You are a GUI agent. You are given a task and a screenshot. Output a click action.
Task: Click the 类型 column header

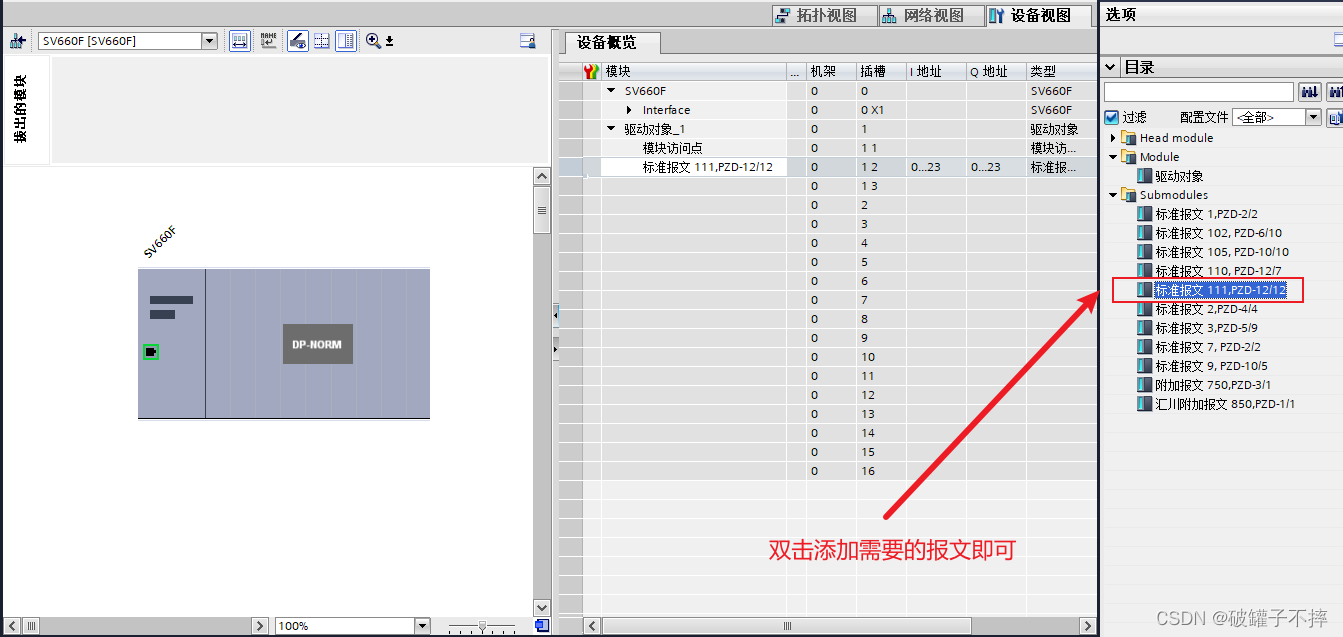click(1062, 71)
